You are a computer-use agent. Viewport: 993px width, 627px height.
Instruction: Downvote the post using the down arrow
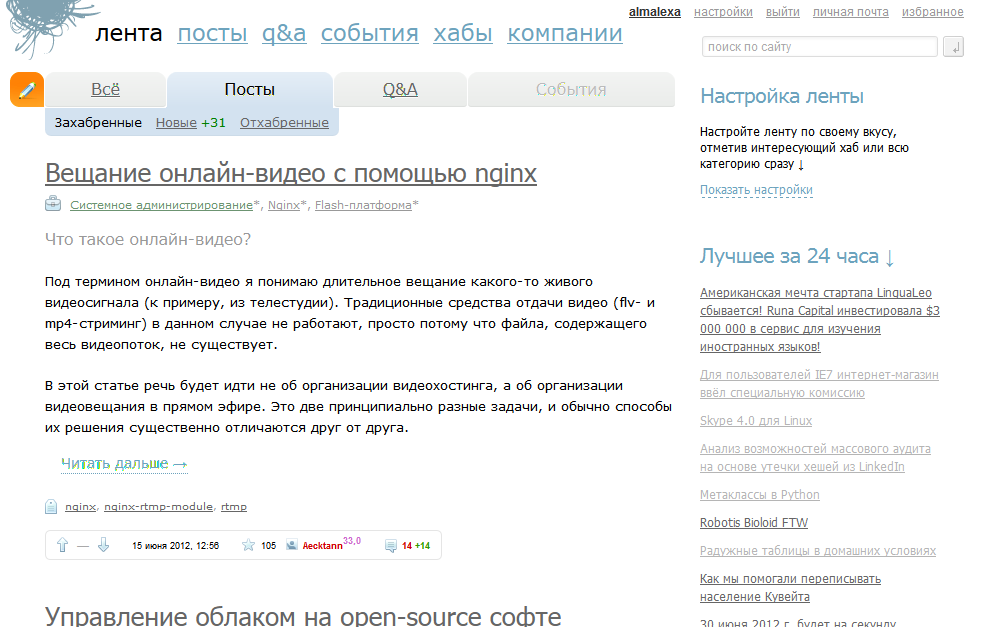(x=104, y=546)
